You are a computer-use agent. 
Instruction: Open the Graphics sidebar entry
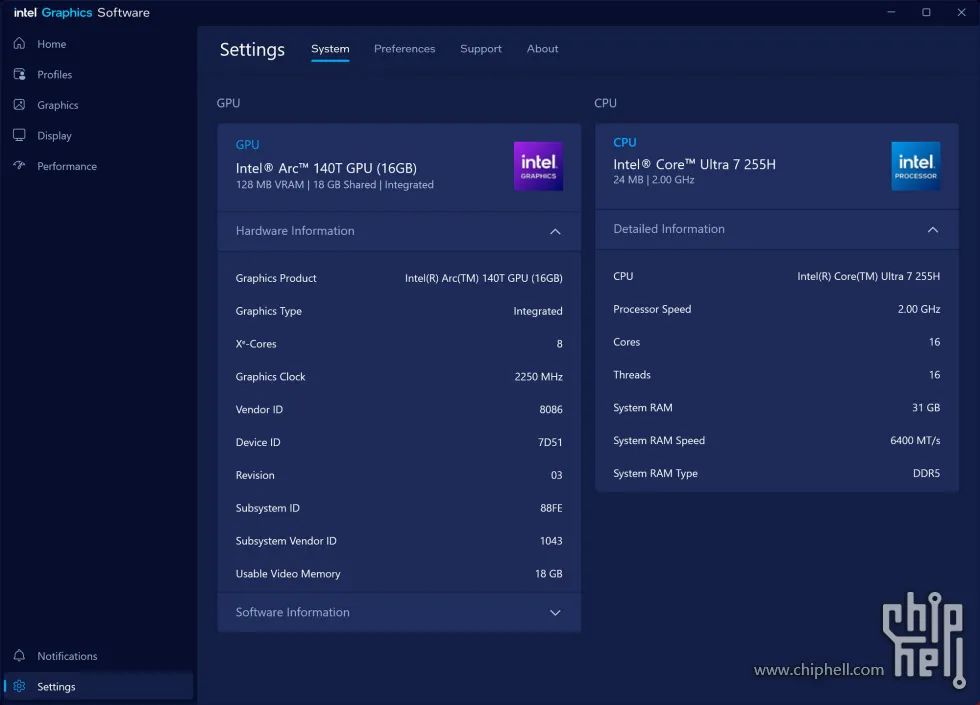(x=58, y=105)
